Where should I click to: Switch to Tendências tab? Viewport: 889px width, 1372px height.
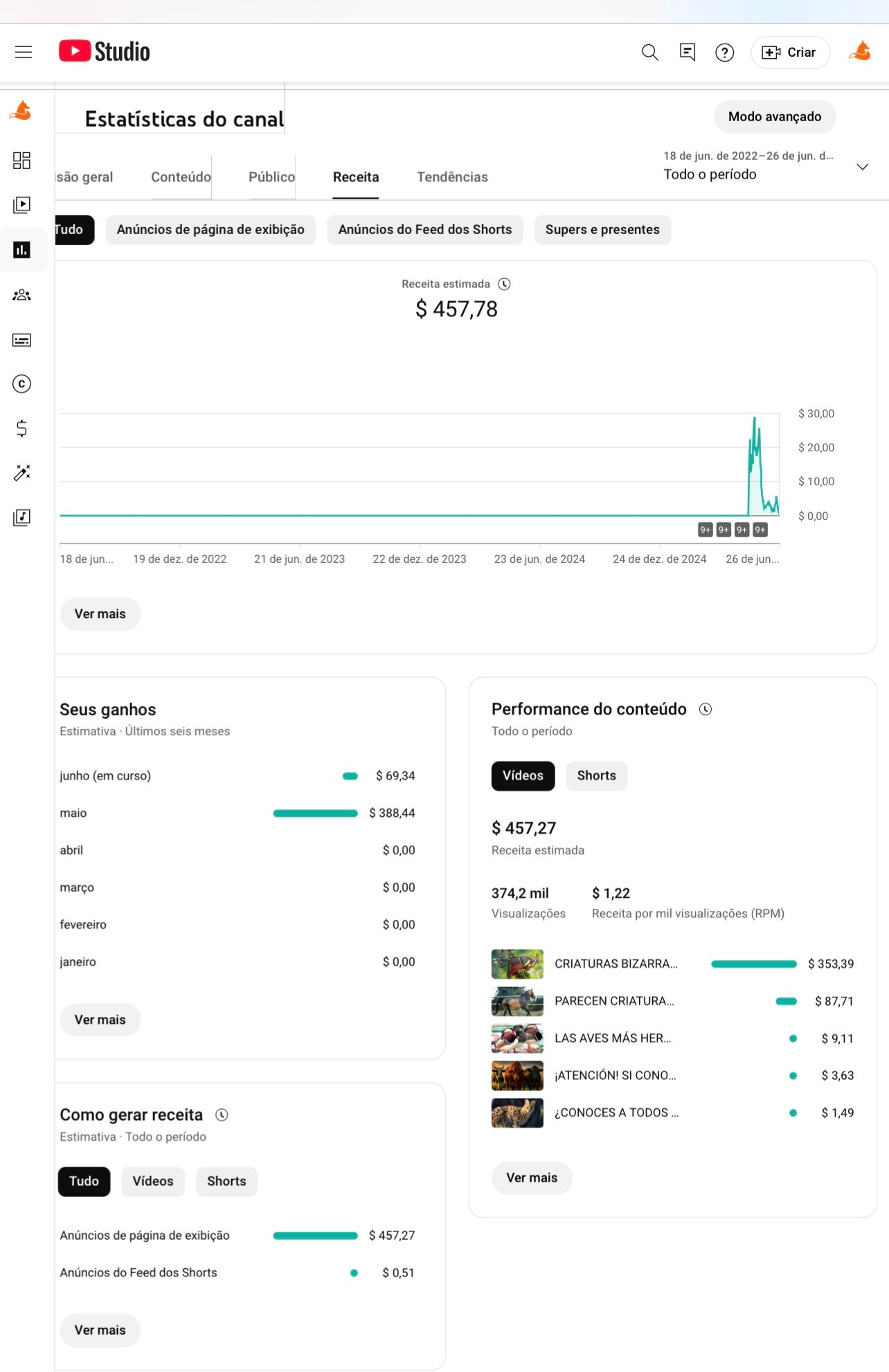pyautogui.click(x=452, y=177)
